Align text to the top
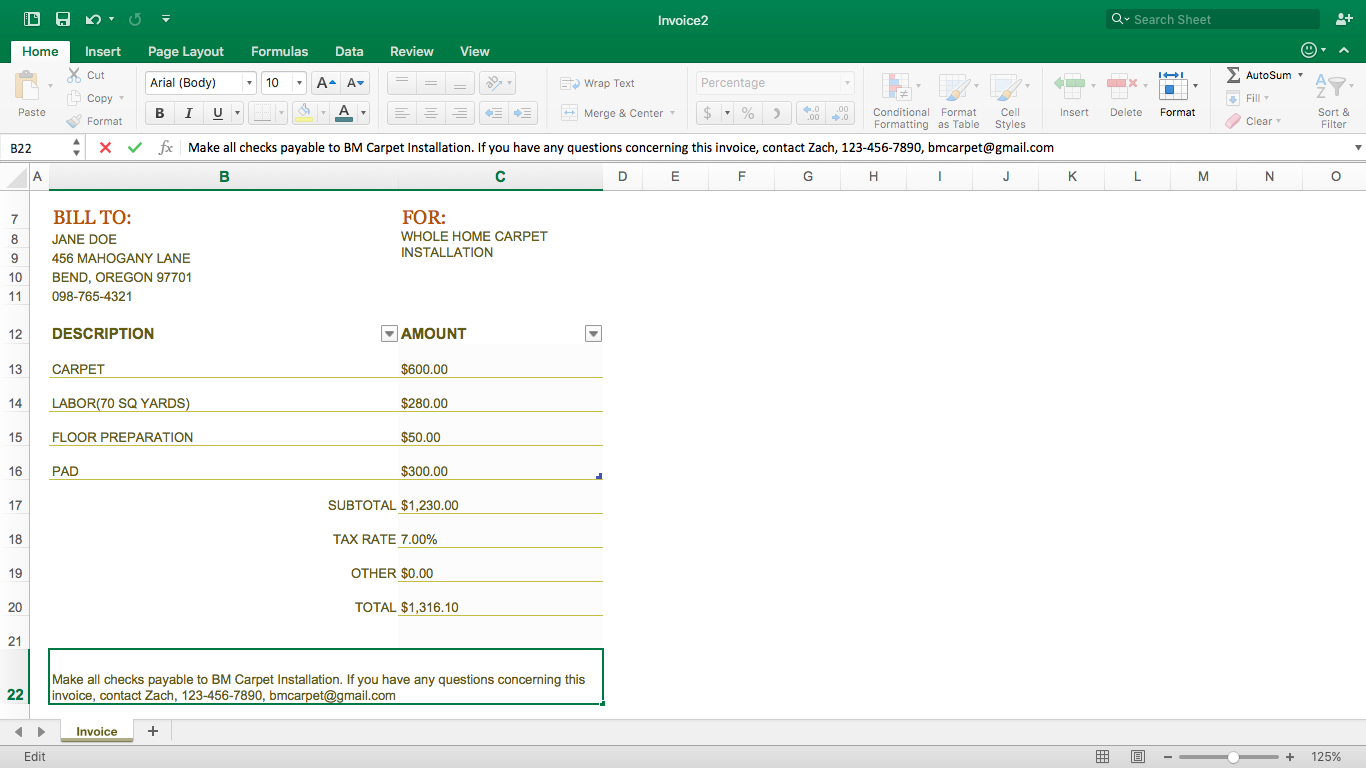Screen dimensions: 1366x768 [401, 83]
